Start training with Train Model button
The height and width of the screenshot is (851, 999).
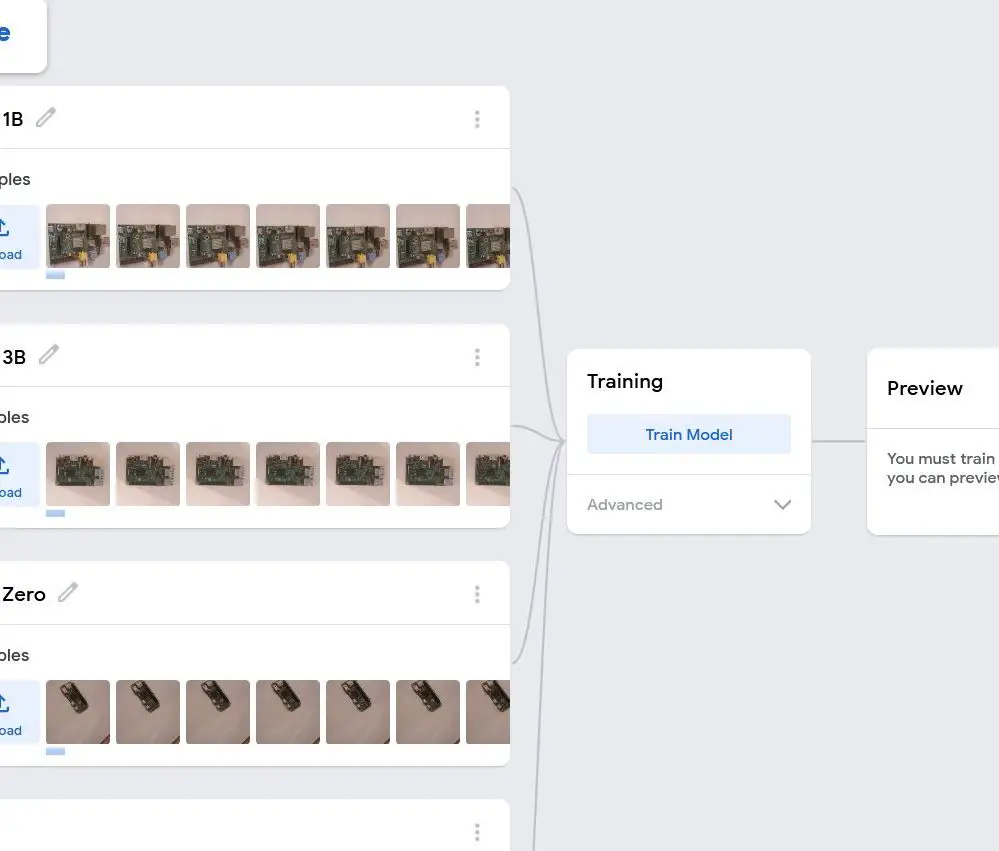[x=689, y=434]
